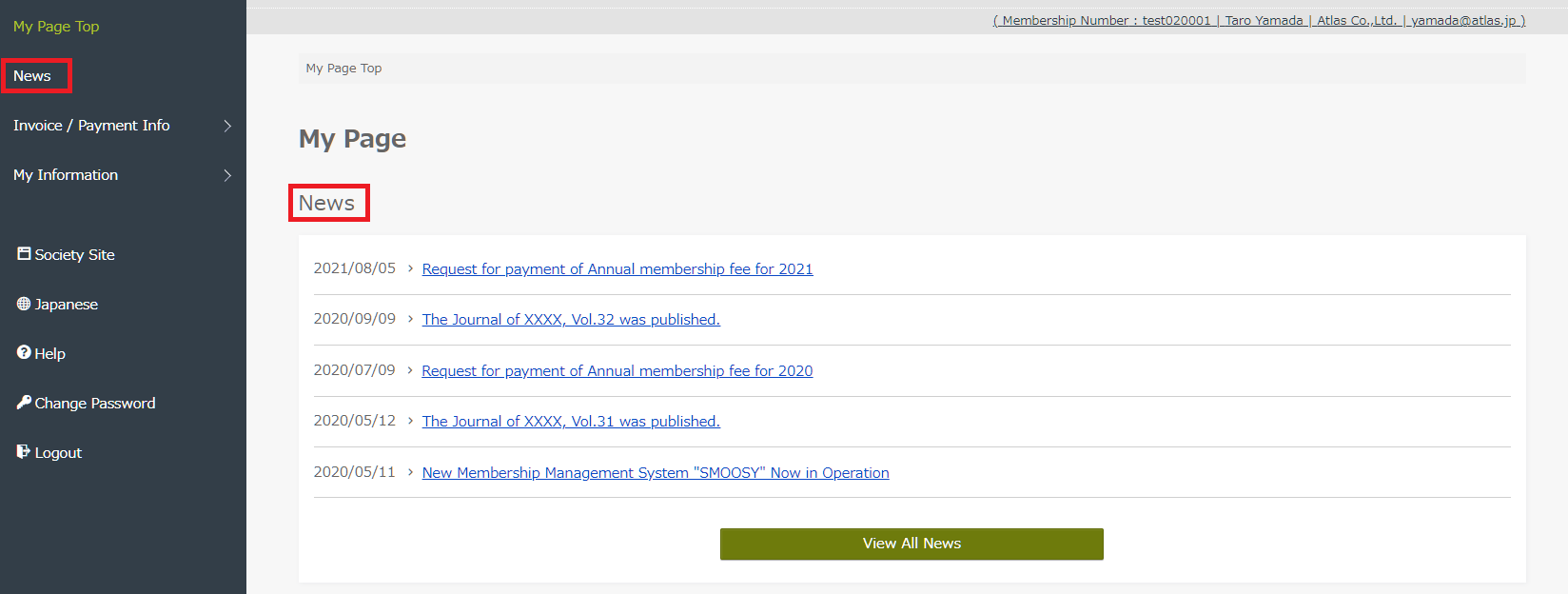Click the globe icon beside Japanese
The height and width of the screenshot is (594, 1568).
(x=24, y=304)
